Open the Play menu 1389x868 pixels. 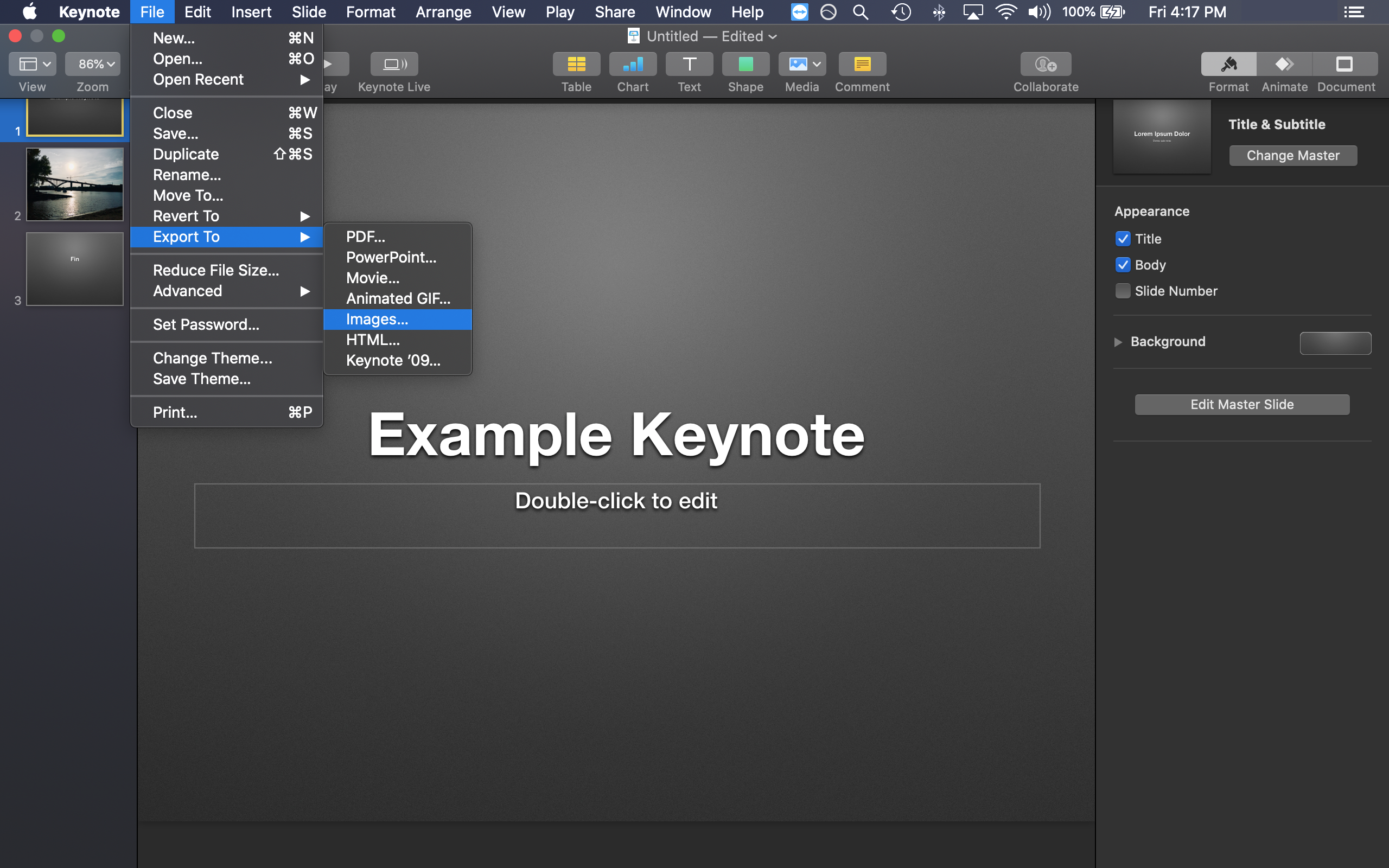coord(559,11)
